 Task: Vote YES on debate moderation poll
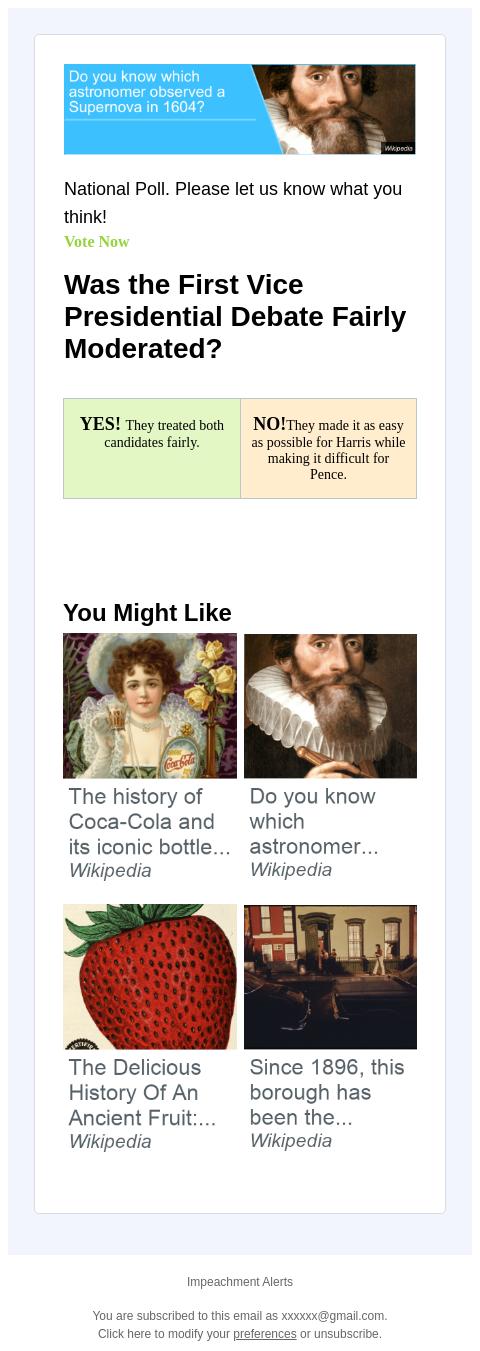point(152,449)
